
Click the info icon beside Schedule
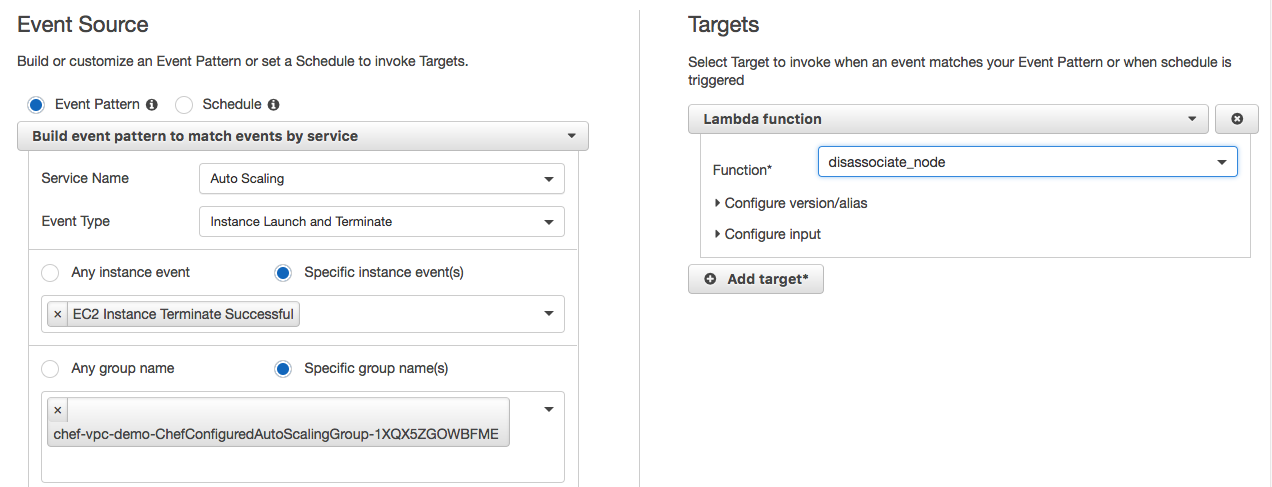[x=274, y=104]
